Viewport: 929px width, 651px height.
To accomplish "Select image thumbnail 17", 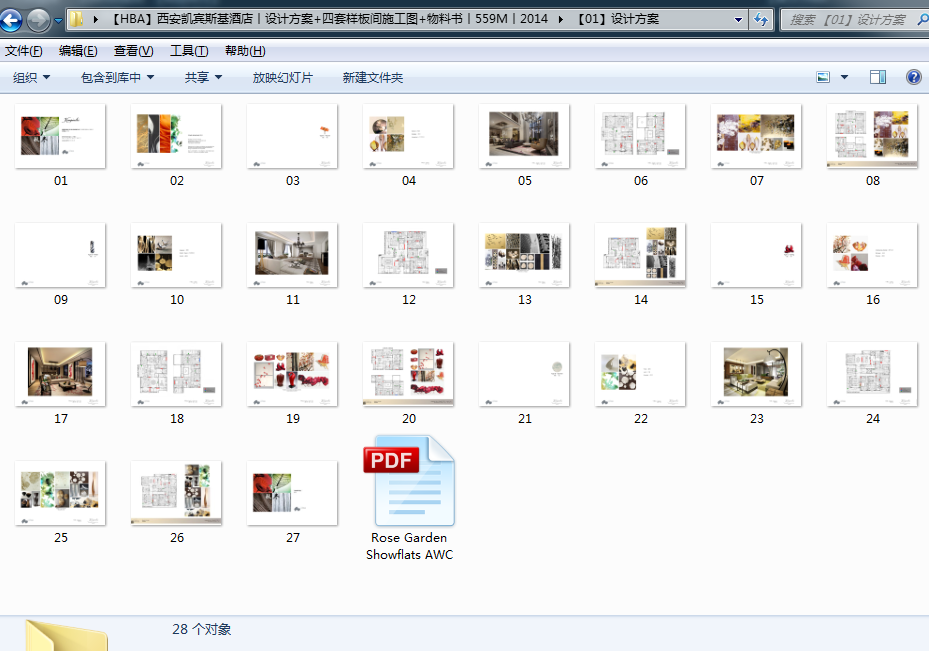I will pyautogui.click(x=60, y=374).
